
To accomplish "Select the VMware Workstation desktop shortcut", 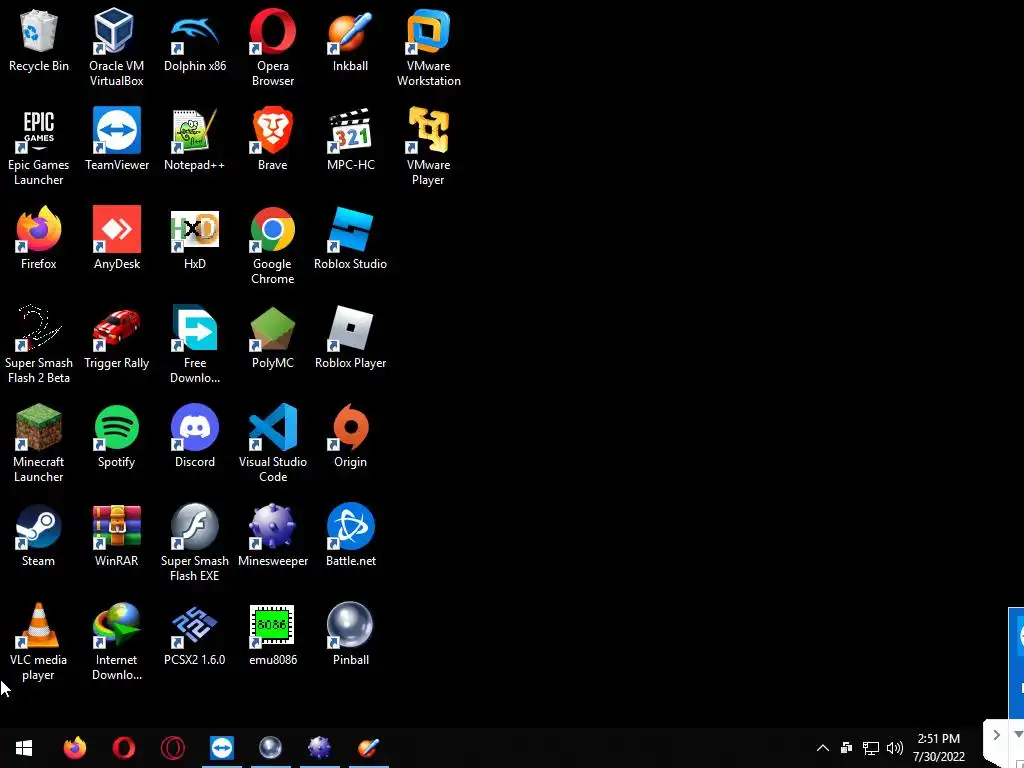I will click(428, 48).
